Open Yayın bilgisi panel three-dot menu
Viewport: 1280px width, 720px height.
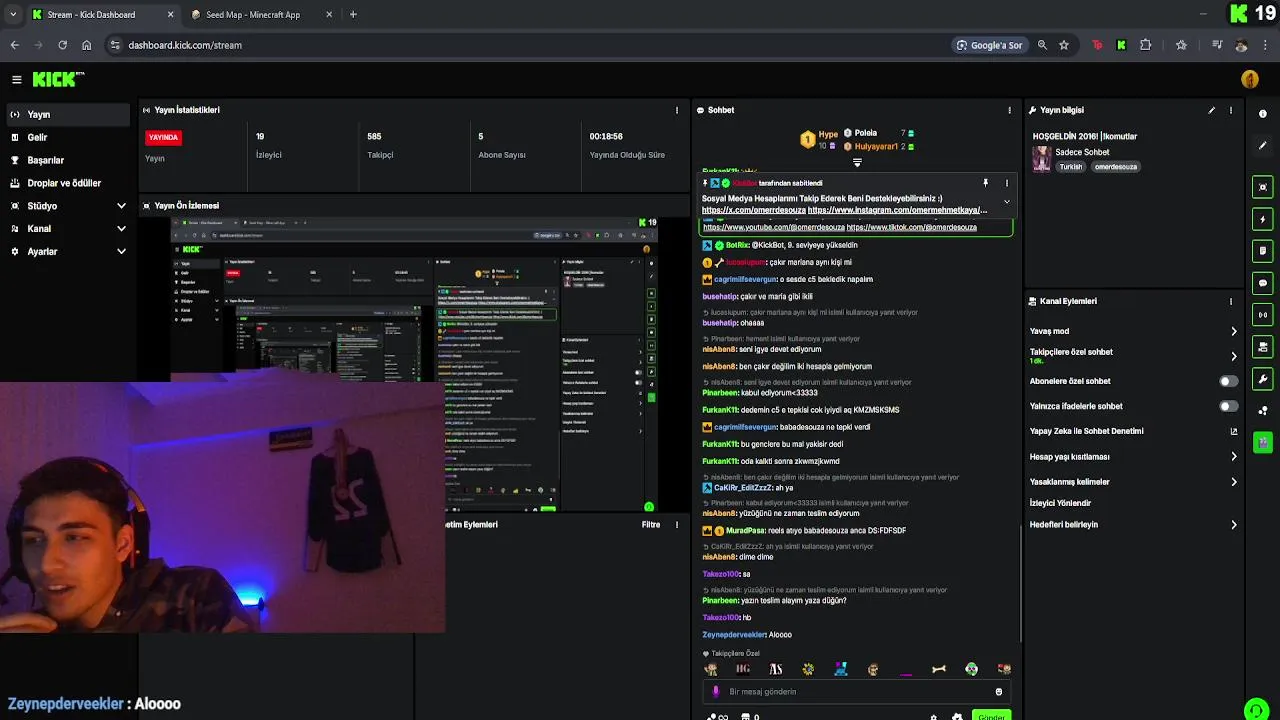[x=1231, y=110]
